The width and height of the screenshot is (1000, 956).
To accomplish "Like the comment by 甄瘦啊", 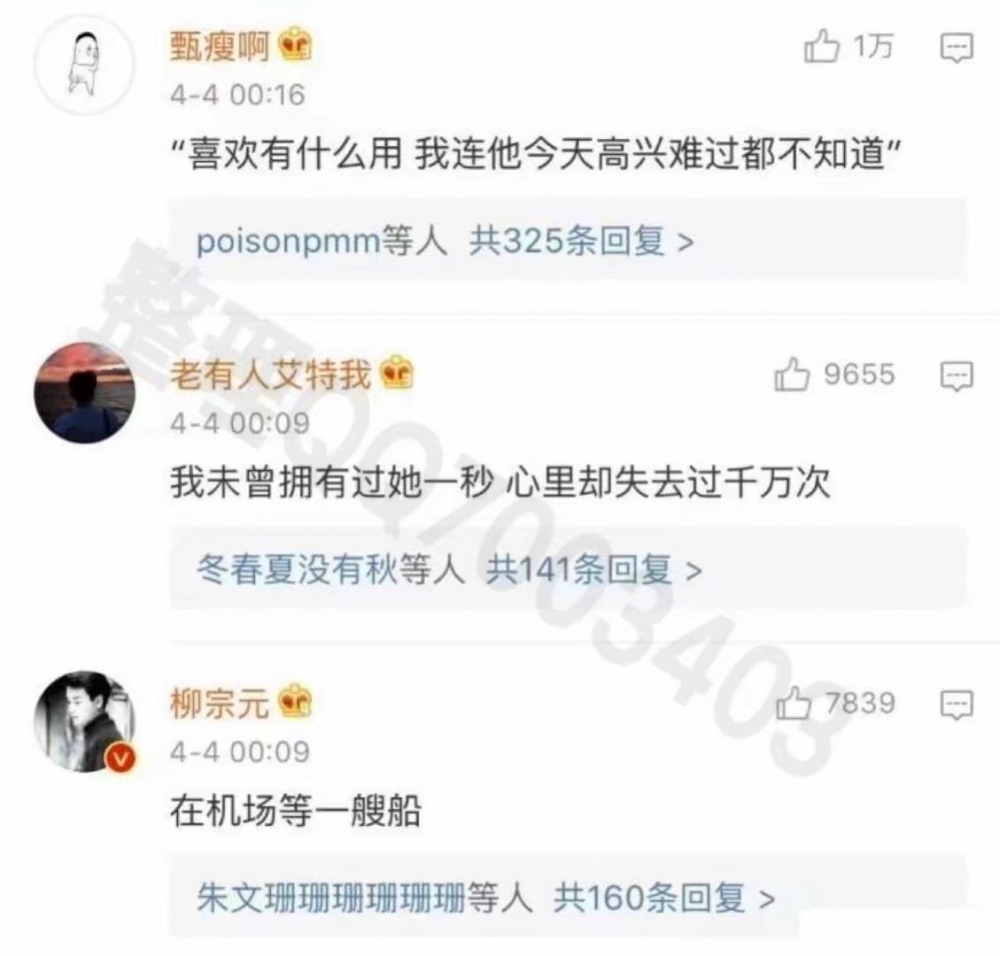I will click(821, 47).
